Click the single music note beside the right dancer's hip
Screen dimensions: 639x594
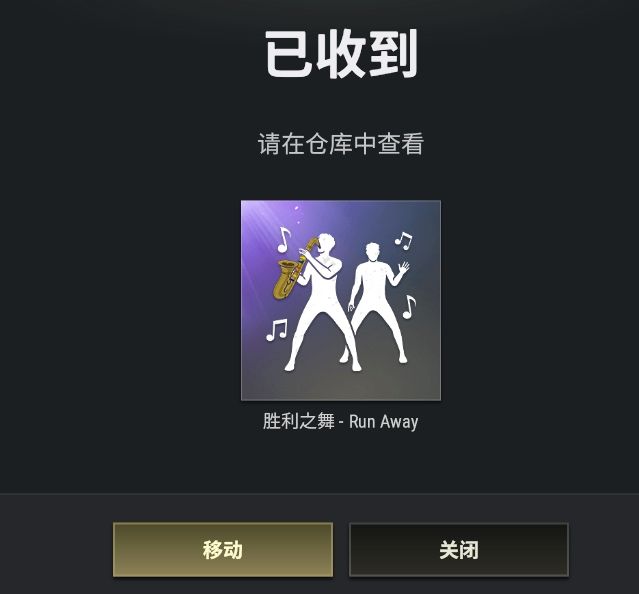point(409,307)
